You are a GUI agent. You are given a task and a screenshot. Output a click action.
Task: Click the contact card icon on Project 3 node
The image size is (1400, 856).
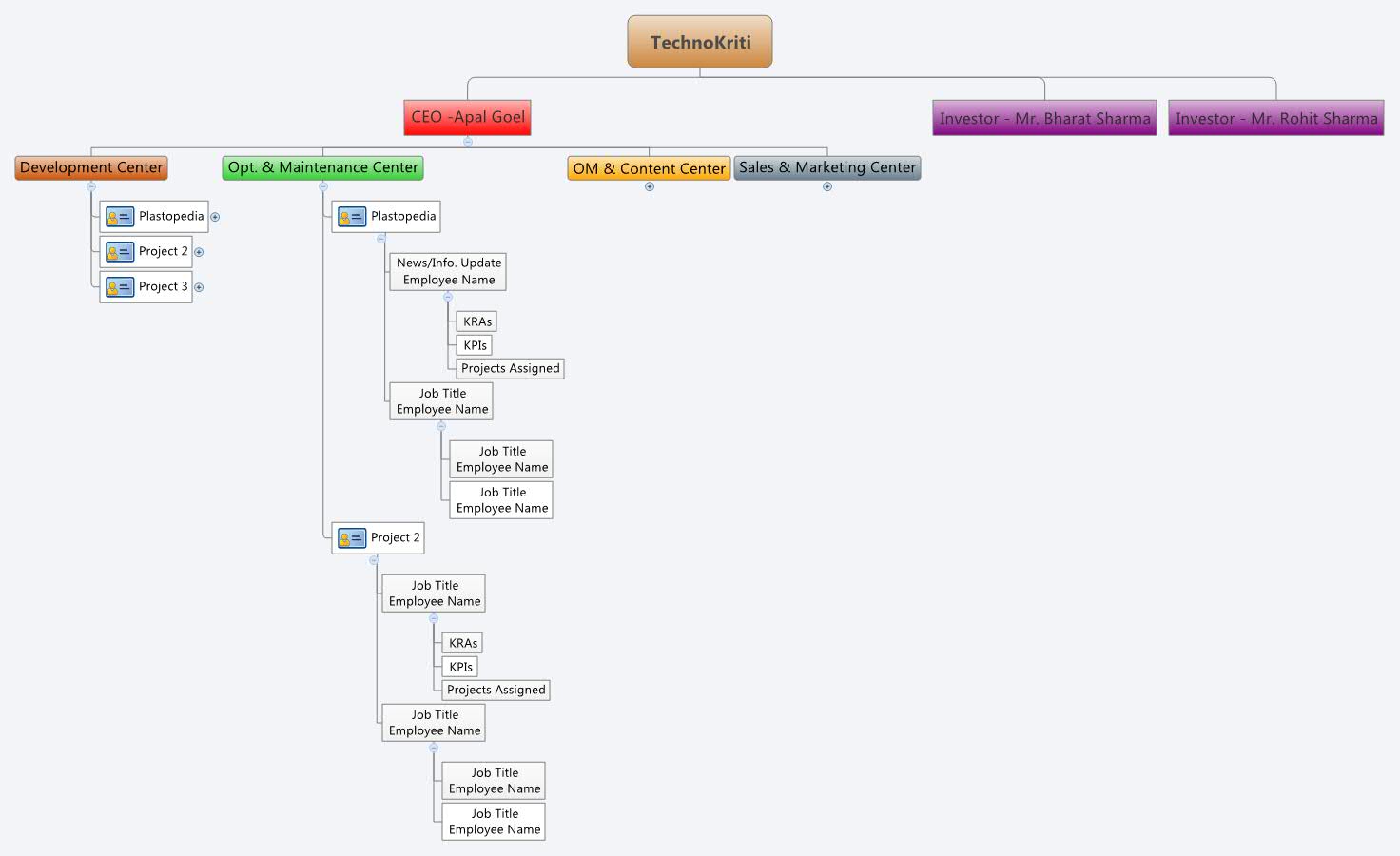[x=119, y=286]
